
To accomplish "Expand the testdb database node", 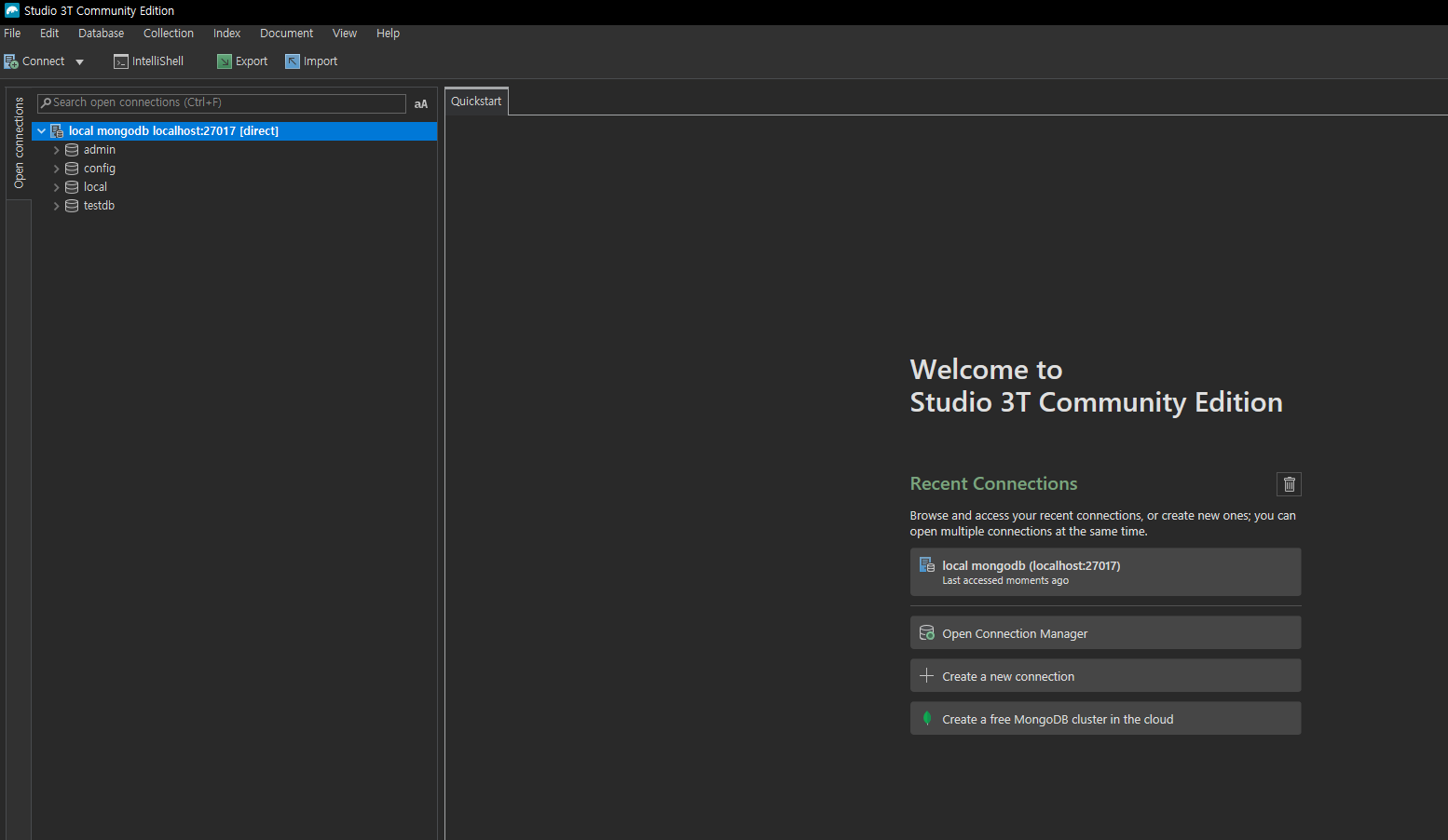I will [x=57, y=206].
